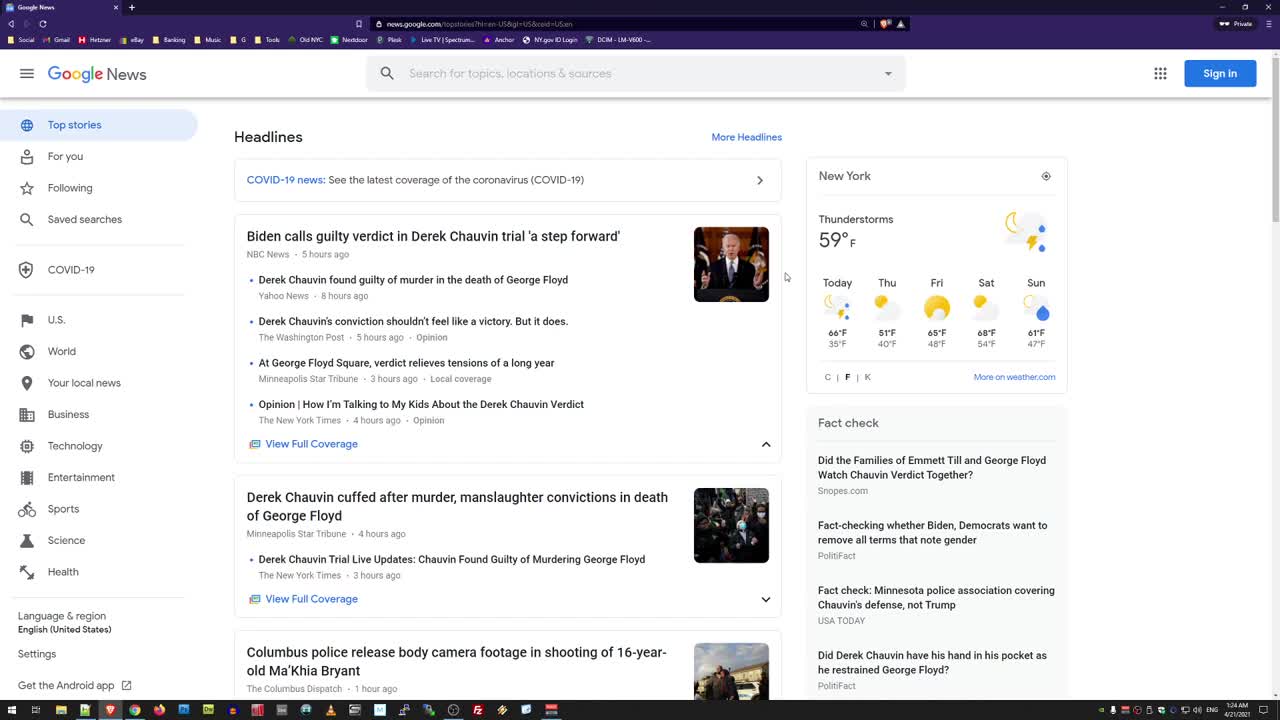Open the eBay bookmark
This screenshot has width=1280, height=720.
(x=132, y=40)
